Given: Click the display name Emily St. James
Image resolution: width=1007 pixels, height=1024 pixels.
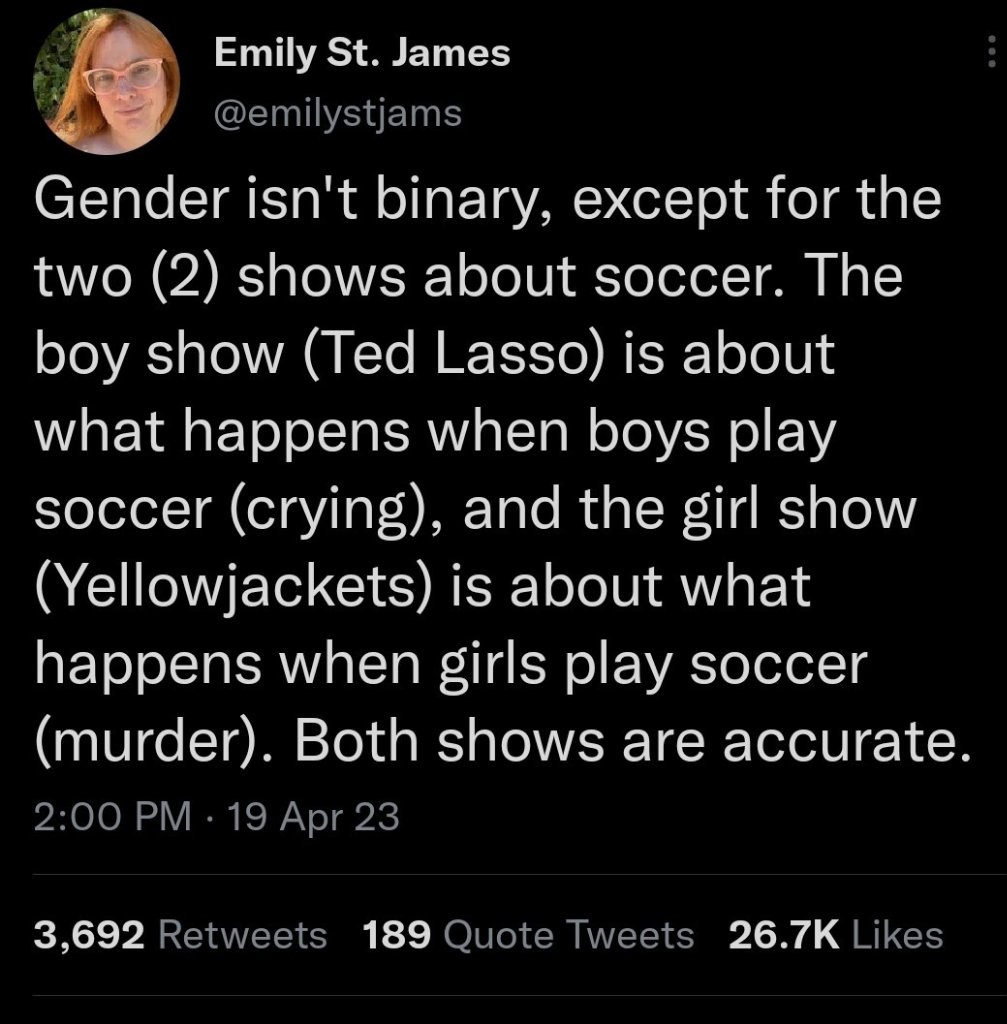Looking at the screenshot, I should coord(362,52).
